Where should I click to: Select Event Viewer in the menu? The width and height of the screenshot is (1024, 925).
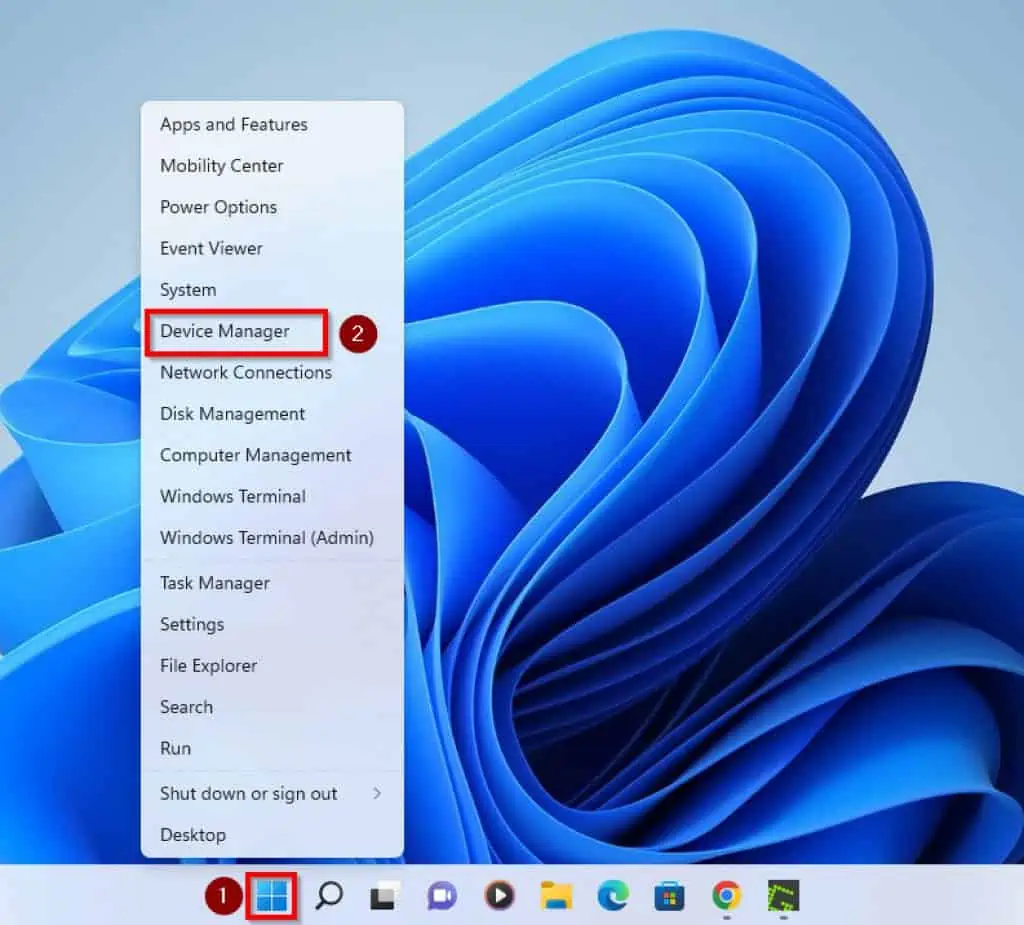[211, 248]
